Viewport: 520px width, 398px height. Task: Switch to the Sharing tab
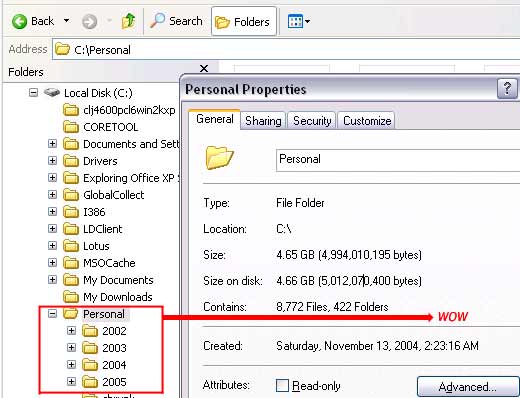263,121
